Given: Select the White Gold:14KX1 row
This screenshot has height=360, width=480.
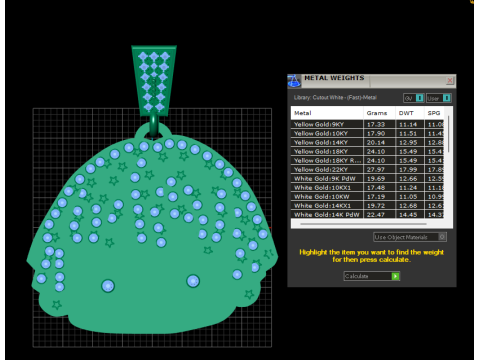Looking at the screenshot, I should (x=368, y=205).
